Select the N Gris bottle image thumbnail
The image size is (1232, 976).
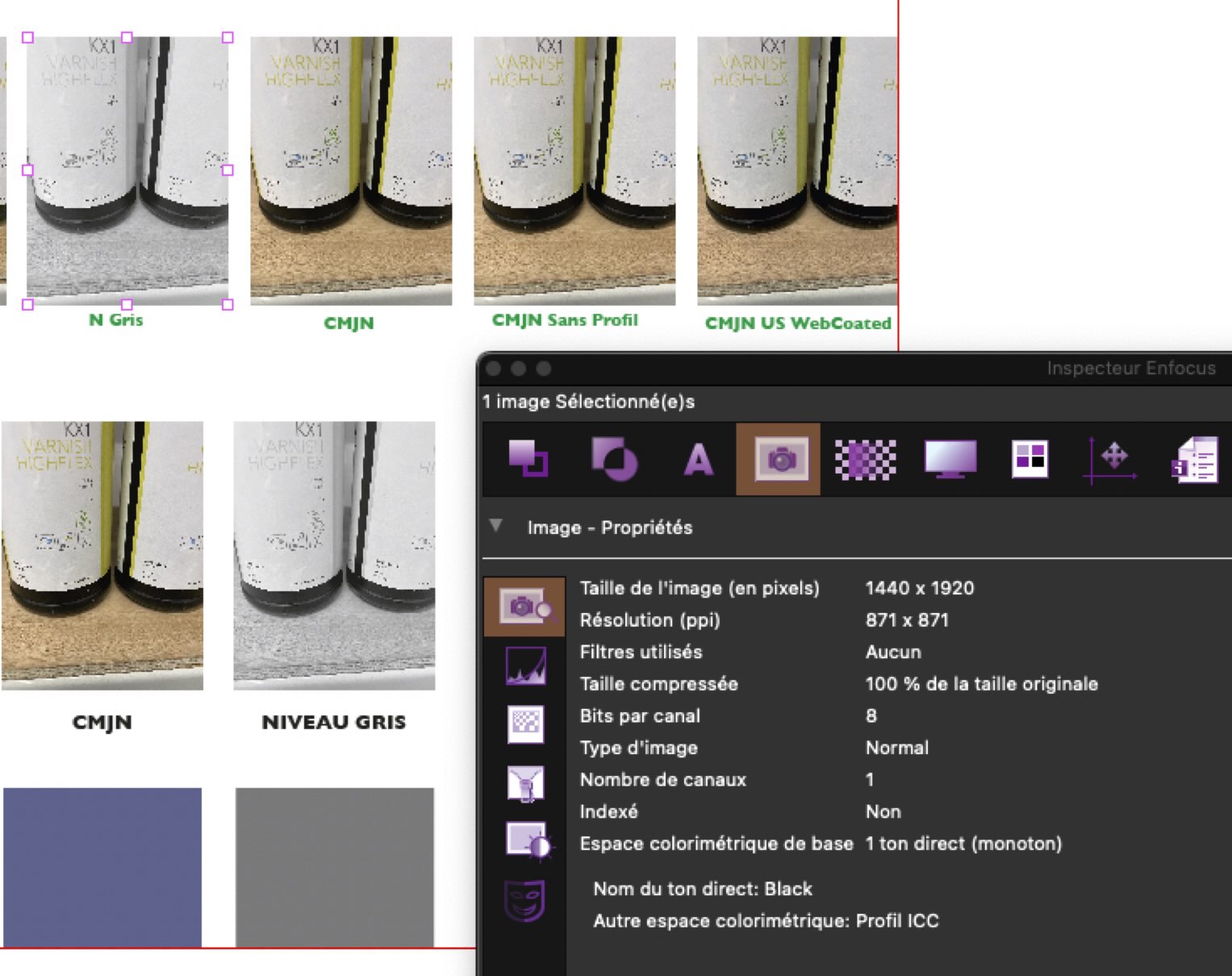coord(127,170)
